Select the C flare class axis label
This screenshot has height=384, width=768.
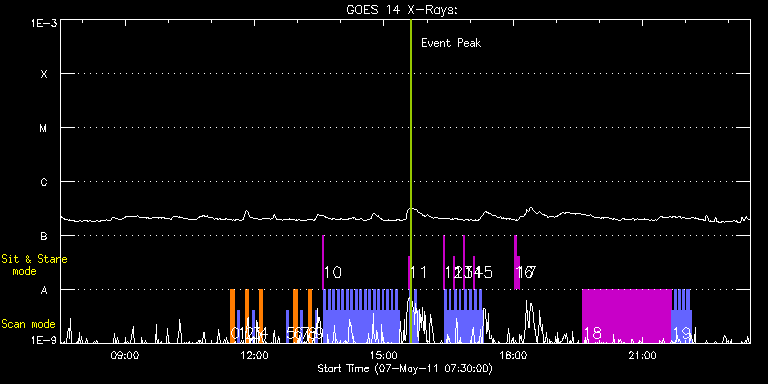44,182
